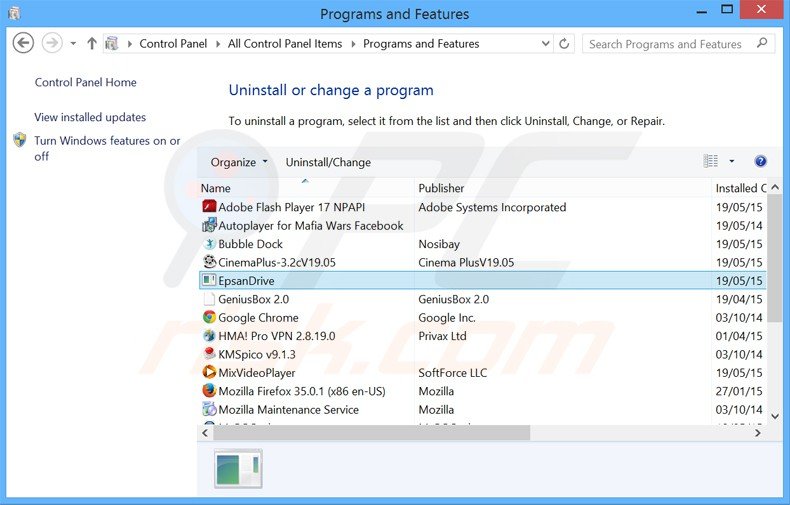Screen dimensions: 790x505
Task: Click SoftForce LLC publisher cell
Action: 452,373
